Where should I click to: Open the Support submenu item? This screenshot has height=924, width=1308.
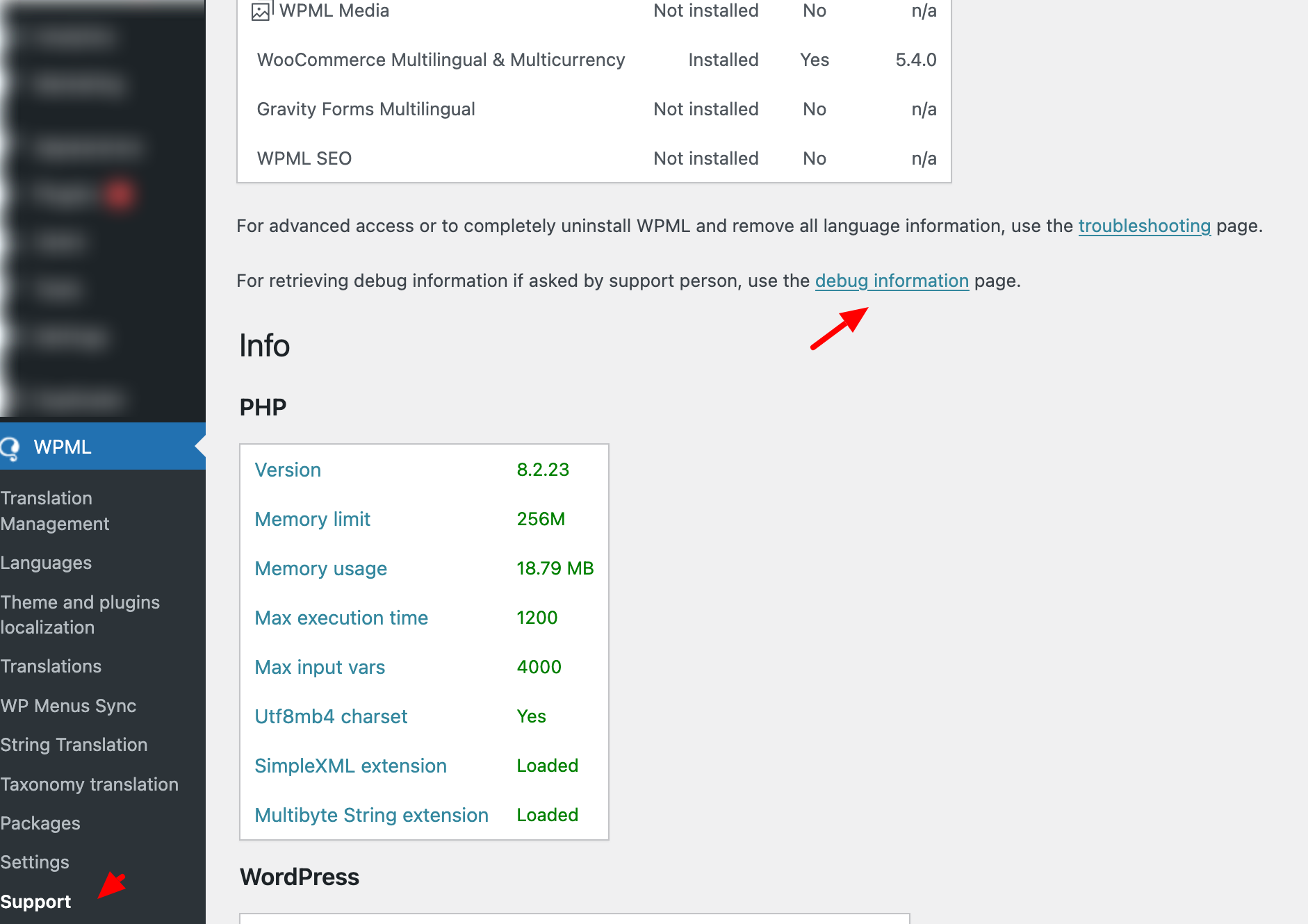pyautogui.click(x=35, y=902)
